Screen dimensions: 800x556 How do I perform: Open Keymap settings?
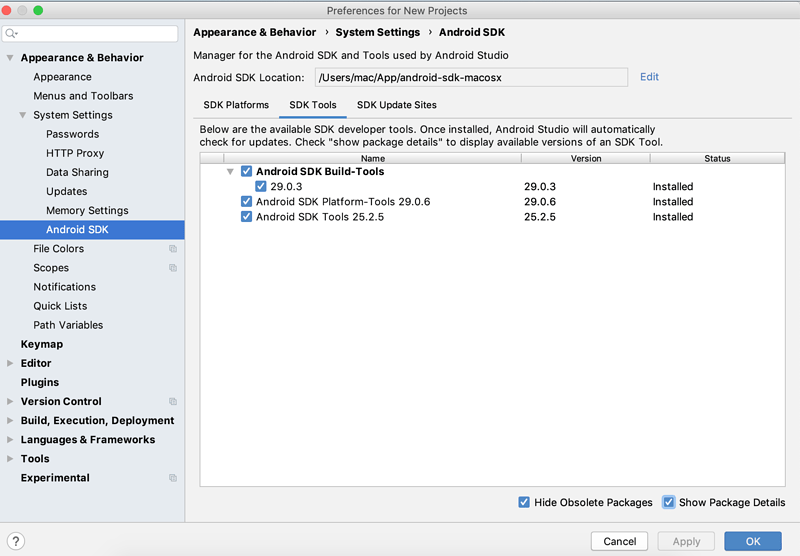tap(42, 344)
